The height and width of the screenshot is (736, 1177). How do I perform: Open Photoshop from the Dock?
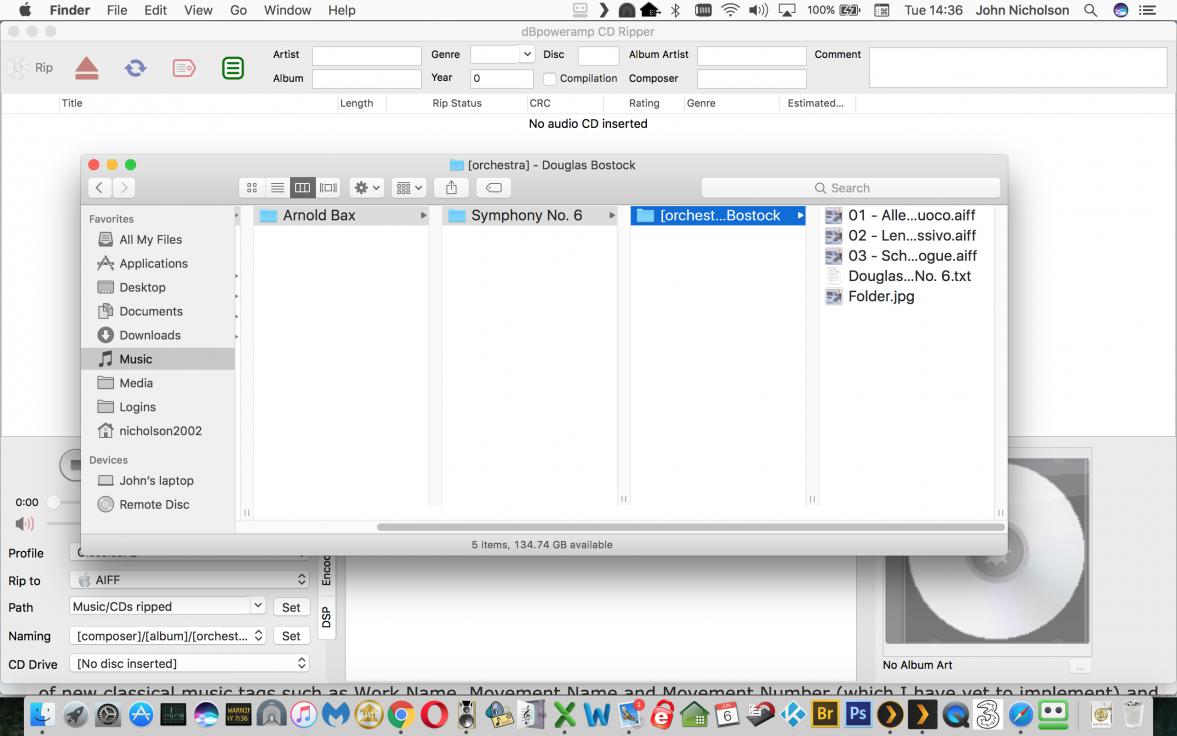857,715
